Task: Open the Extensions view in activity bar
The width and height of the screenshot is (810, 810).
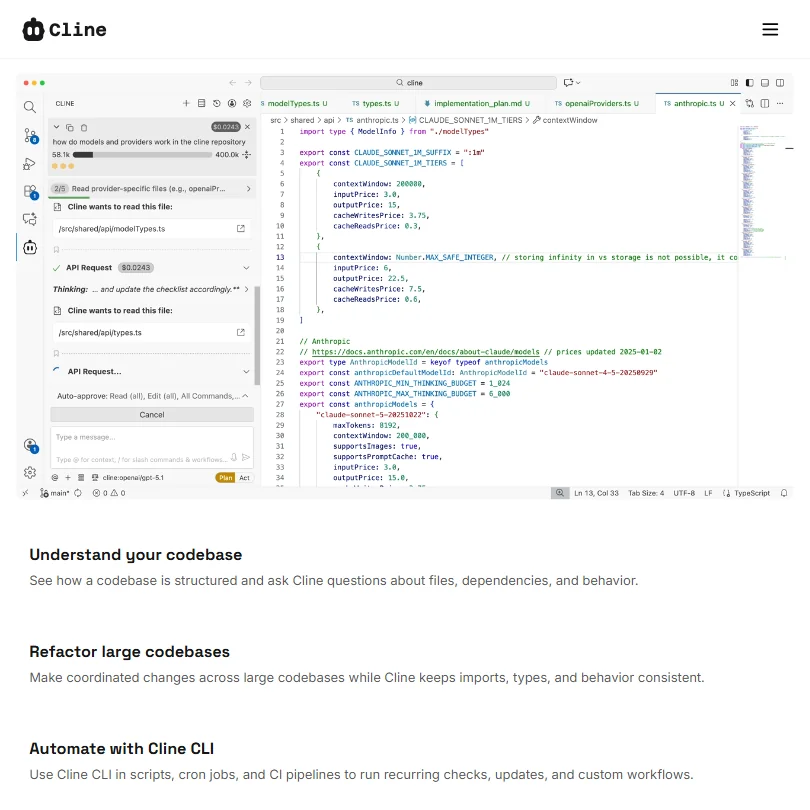Action: point(30,192)
